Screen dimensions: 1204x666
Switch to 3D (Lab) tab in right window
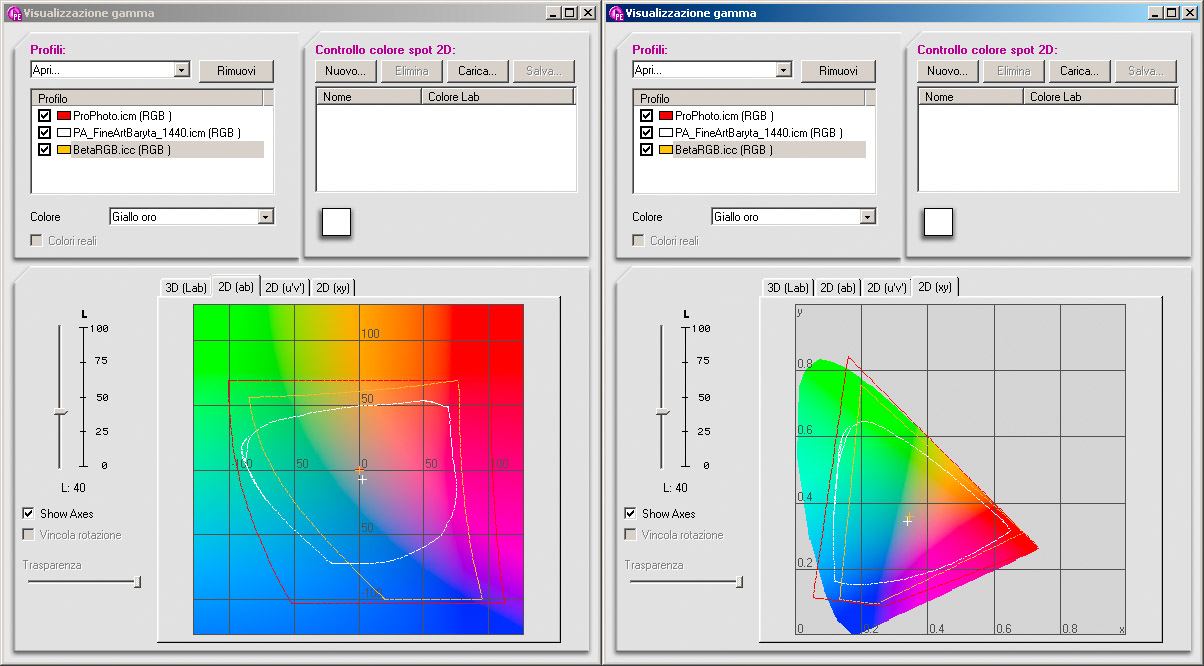coord(788,288)
